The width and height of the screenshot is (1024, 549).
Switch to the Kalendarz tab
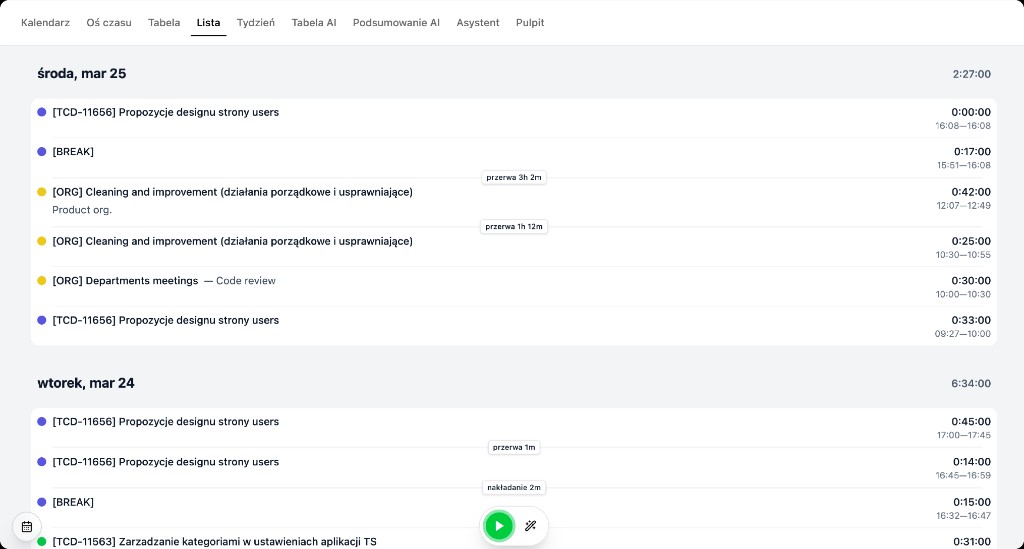[x=45, y=22]
